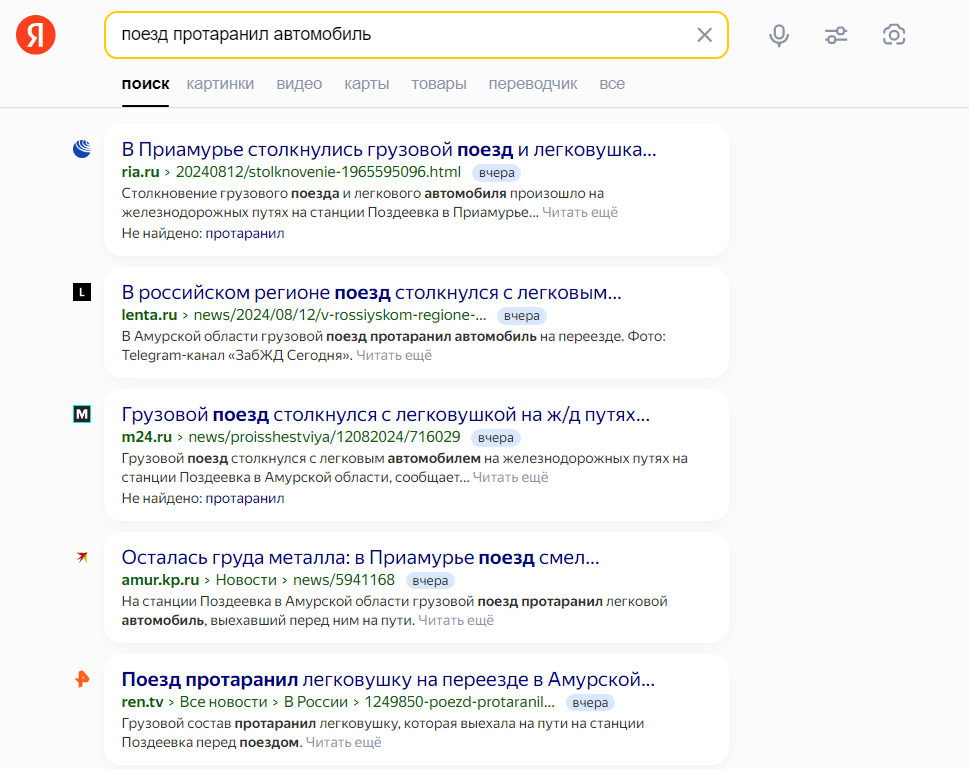The height and width of the screenshot is (769, 969).
Task: Click the Komsomolskaya Pravda Amur favicon
Action: (82, 557)
